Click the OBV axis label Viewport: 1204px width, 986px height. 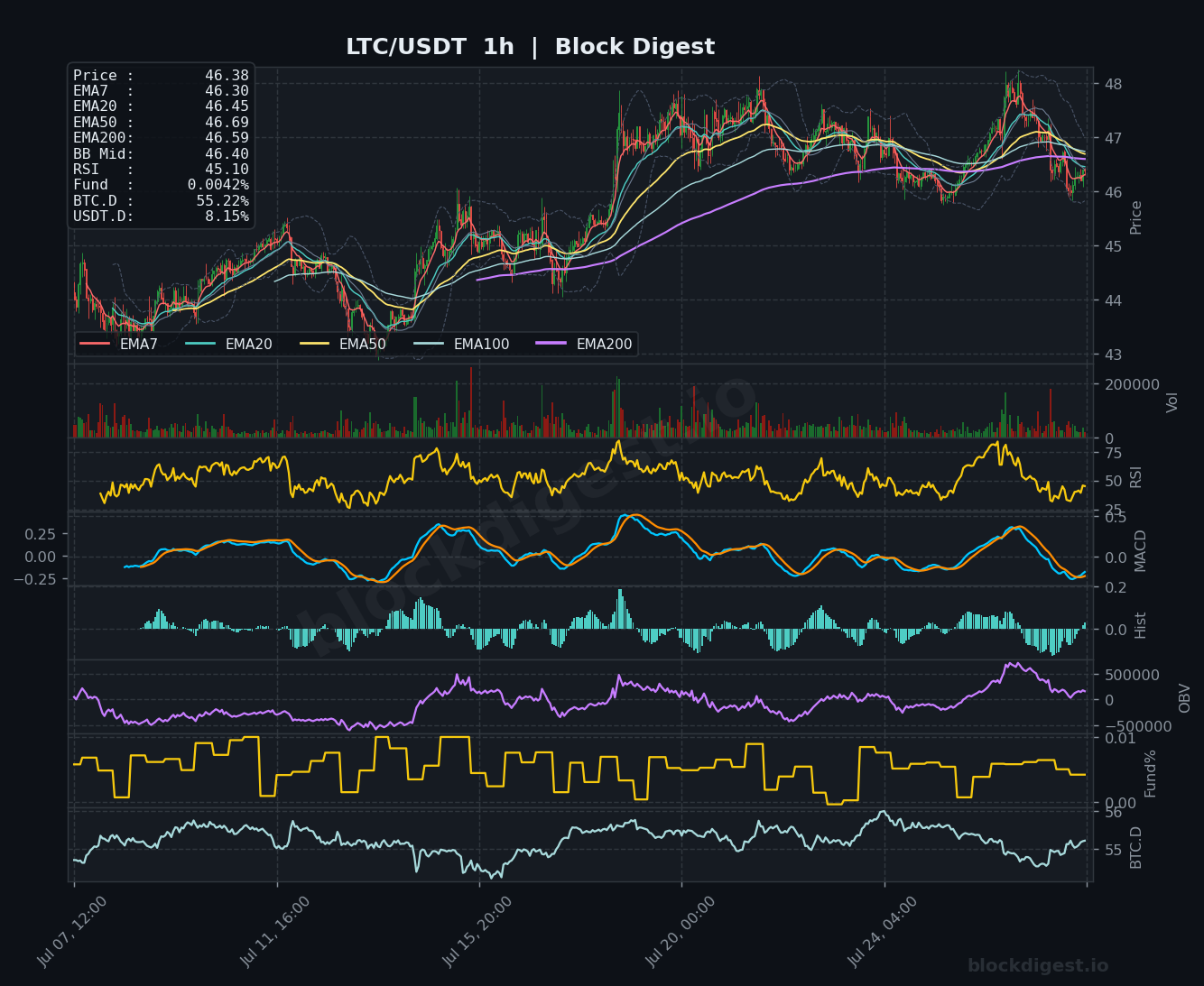[1185, 698]
